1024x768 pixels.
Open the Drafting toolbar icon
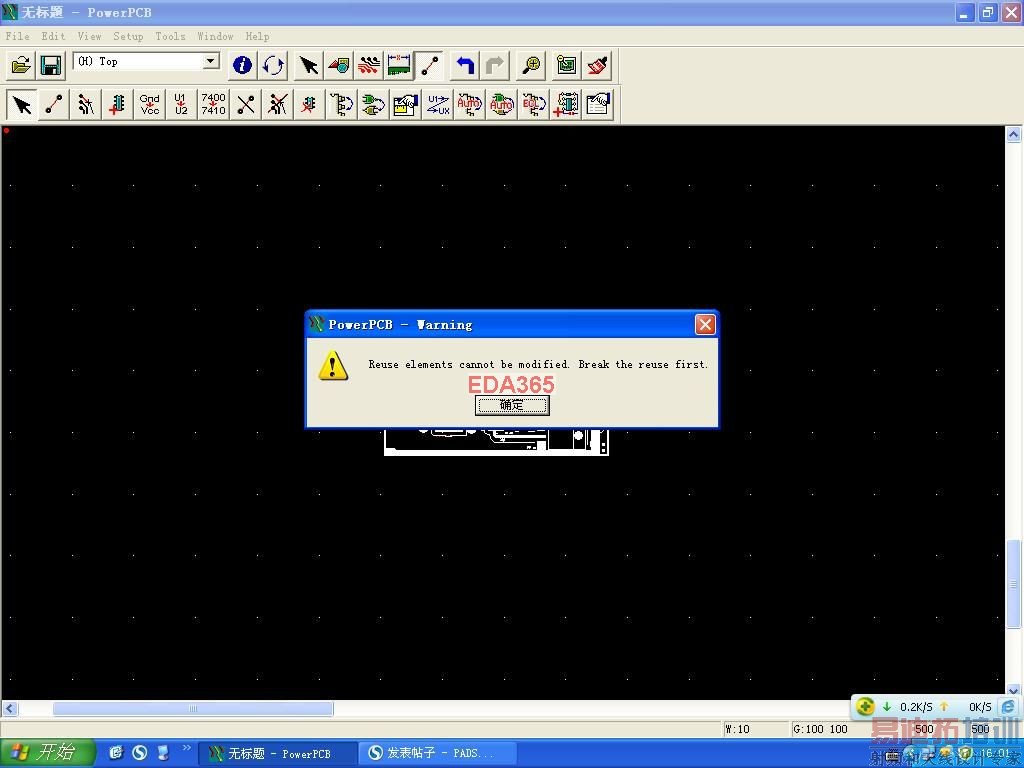tap(338, 65)
